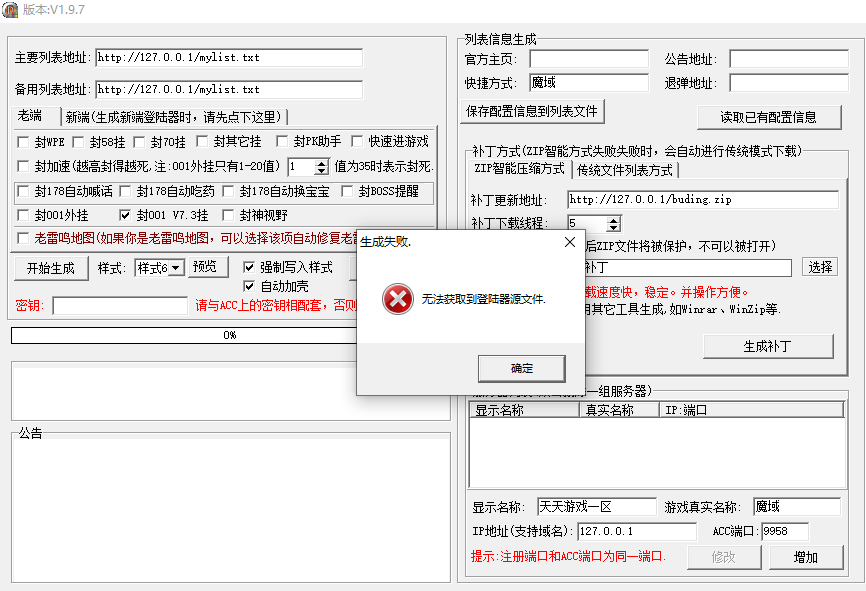The image size is (866, 591).
Task: Click the 官方主页 text field
Action: tap(589, 59)
